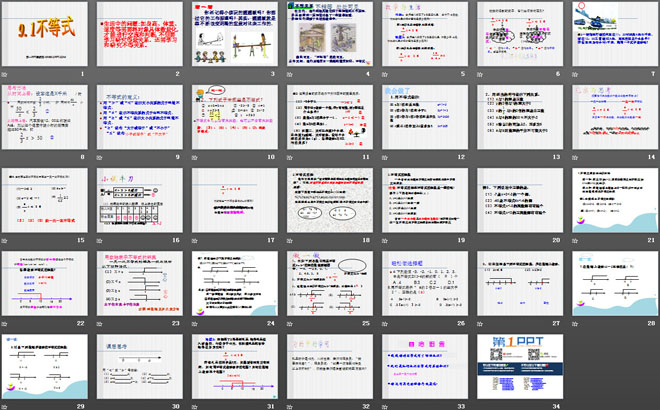Click the animation star under slide 23
Viewport: 660px width, 410px height.
click(100, 324)
